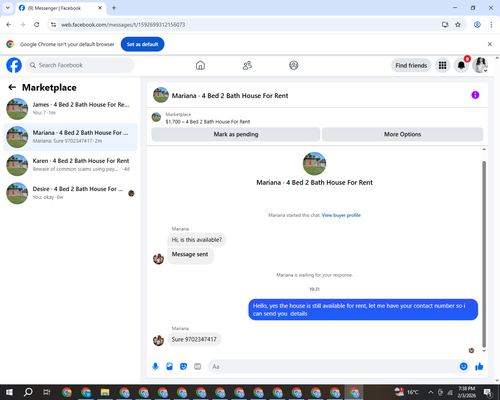The width and height of the screenshot is (500, 400).
Task: Click the browser reload button
Action: click(x=37, y=25)
